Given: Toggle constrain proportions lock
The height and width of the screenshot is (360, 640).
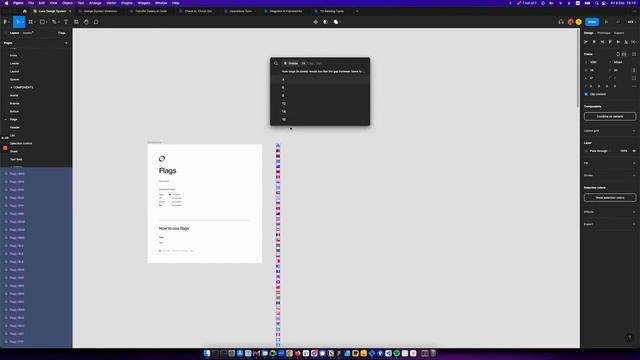Looking at the screenshot, I should pos(634,70).
